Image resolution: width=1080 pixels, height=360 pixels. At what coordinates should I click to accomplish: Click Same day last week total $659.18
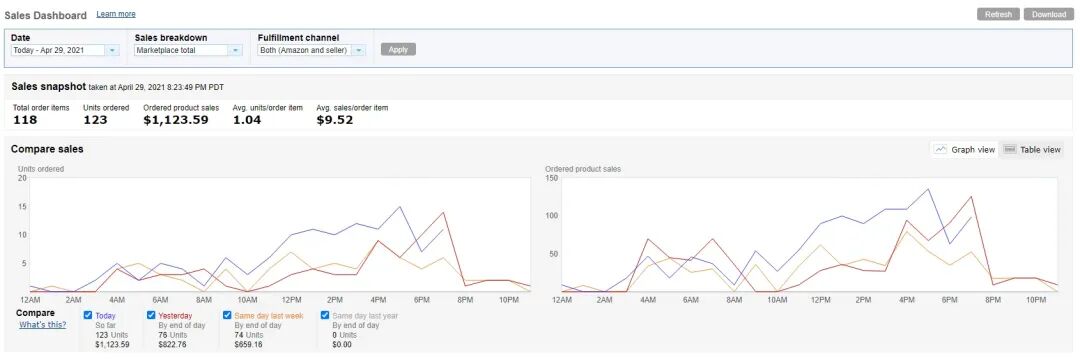click(249, 343)
